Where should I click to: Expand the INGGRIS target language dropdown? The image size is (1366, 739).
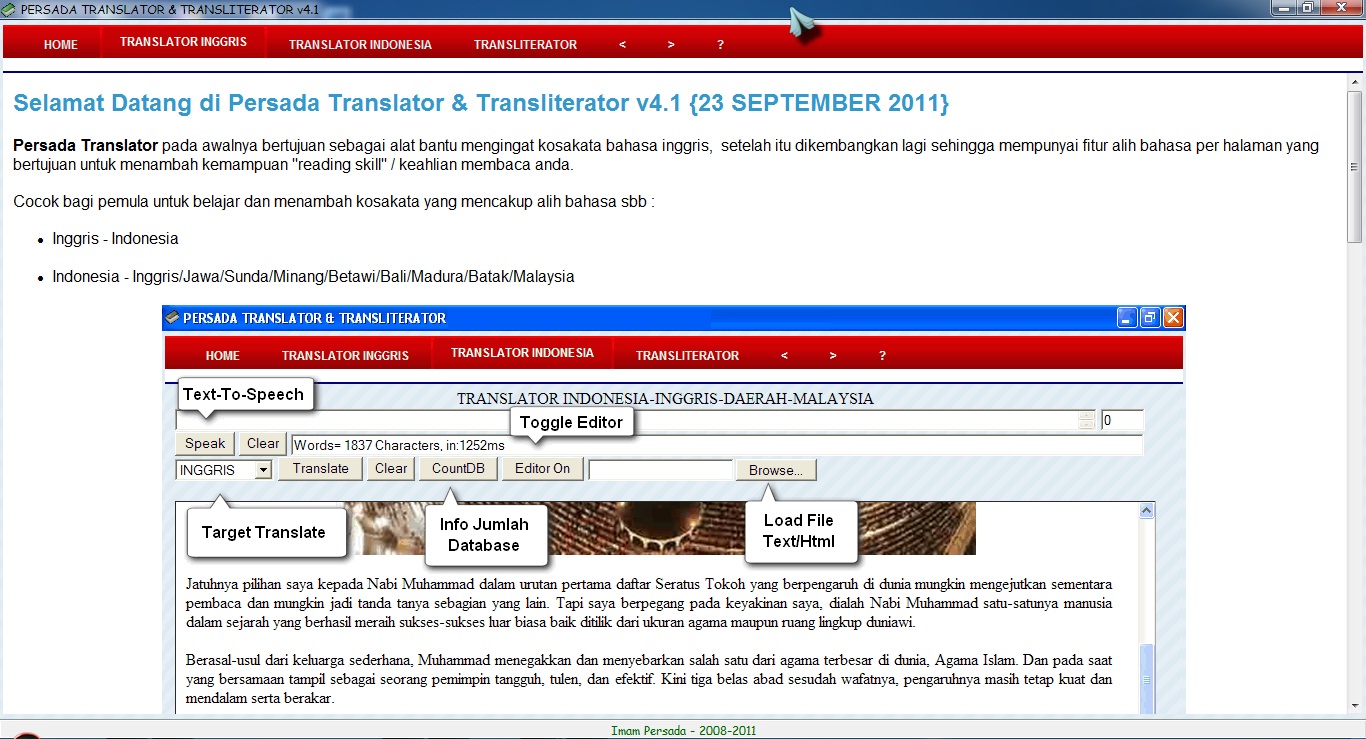click(262, 470)
